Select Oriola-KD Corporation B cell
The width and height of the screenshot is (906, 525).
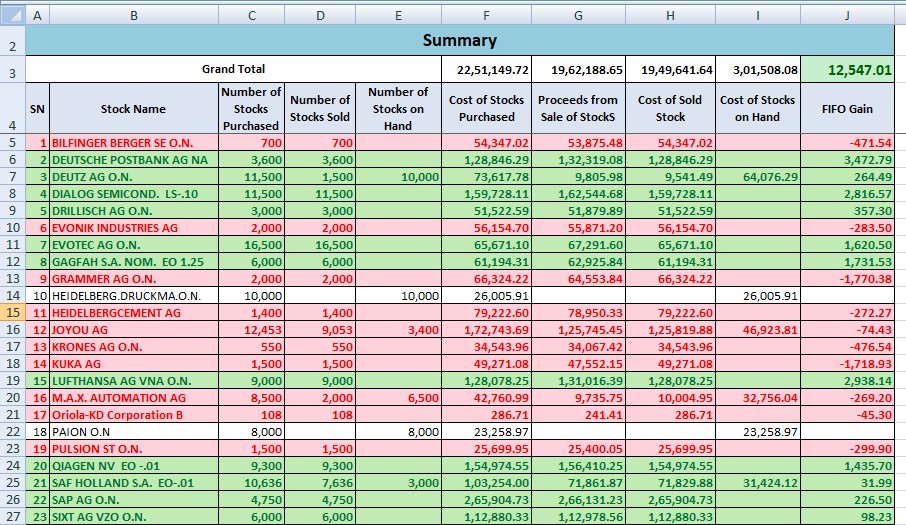click(133, 415)
